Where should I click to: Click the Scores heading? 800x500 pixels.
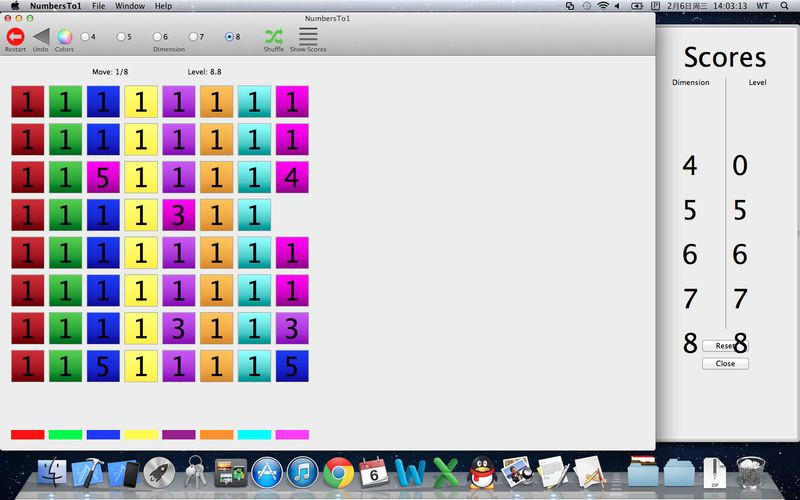(x=725, y=57)
